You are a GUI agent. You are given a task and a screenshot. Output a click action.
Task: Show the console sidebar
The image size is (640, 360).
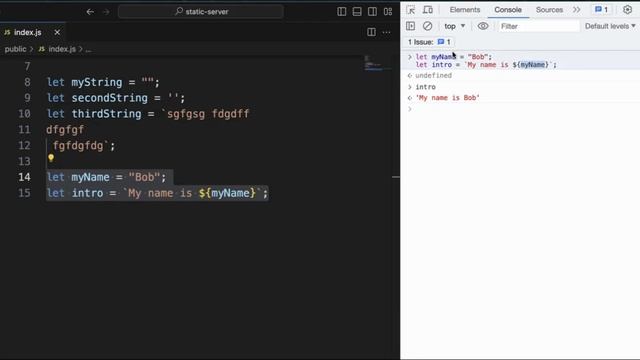411,26
